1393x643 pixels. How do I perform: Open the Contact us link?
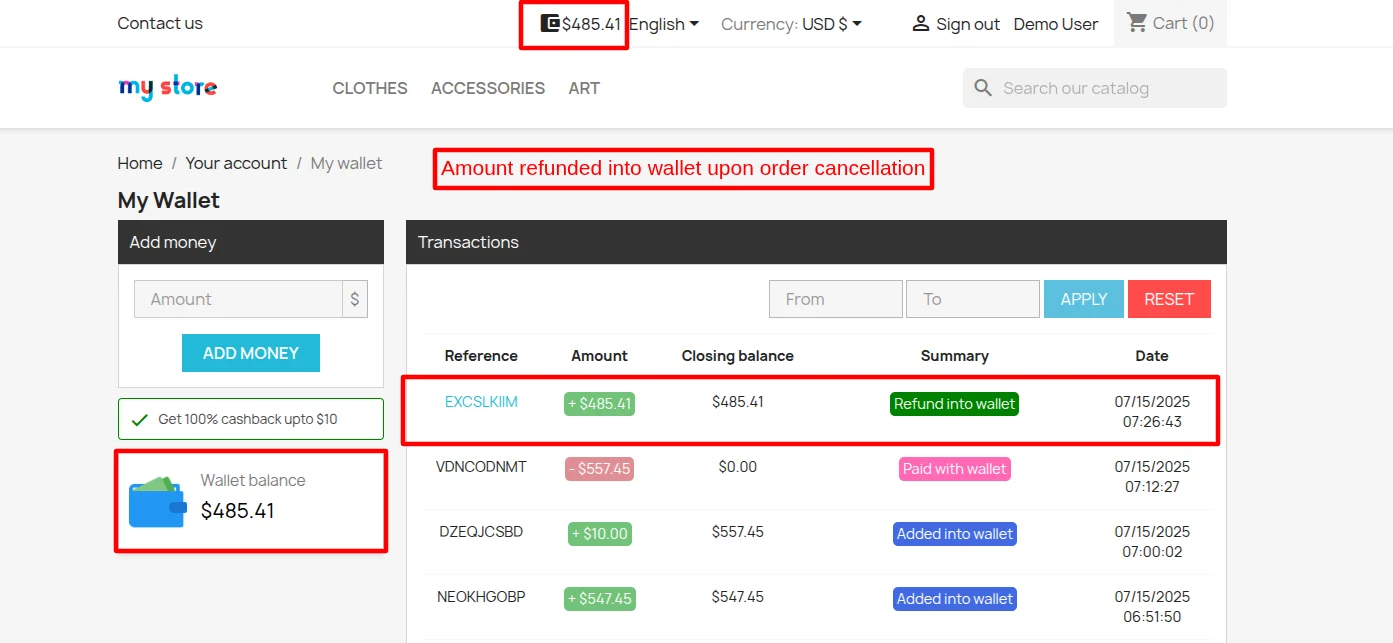[x=160, y=23]
